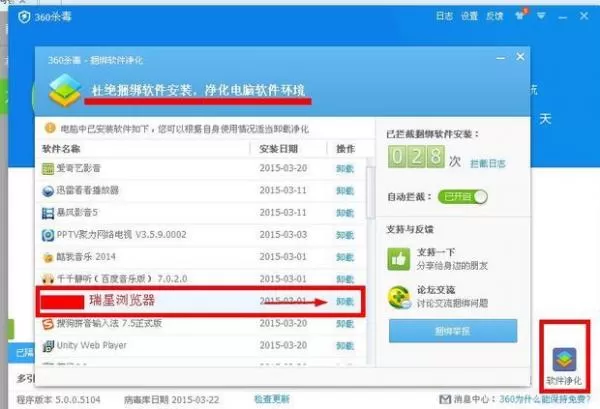Click the 2015-03-20 date of 爱奇艺影音
Screen dimensions: 600x409
pos(283,168)
